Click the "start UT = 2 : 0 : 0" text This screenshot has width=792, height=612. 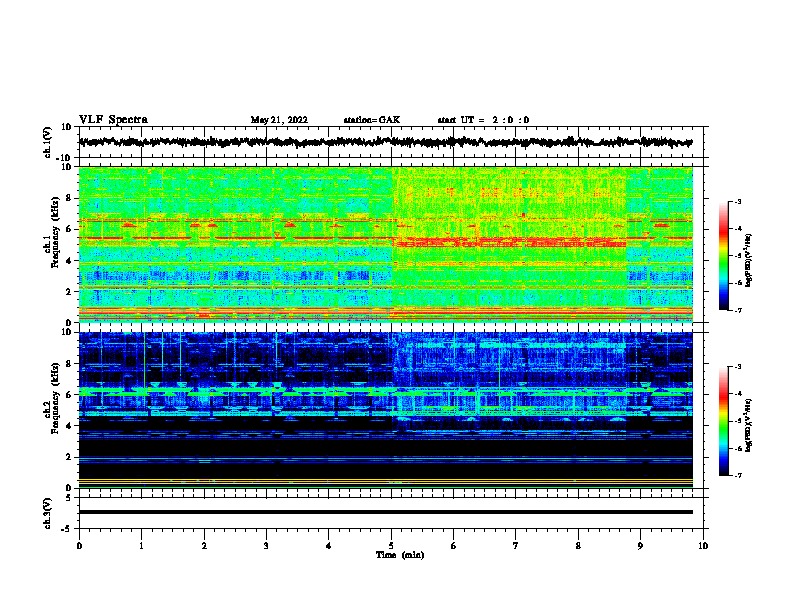(483, 120)
